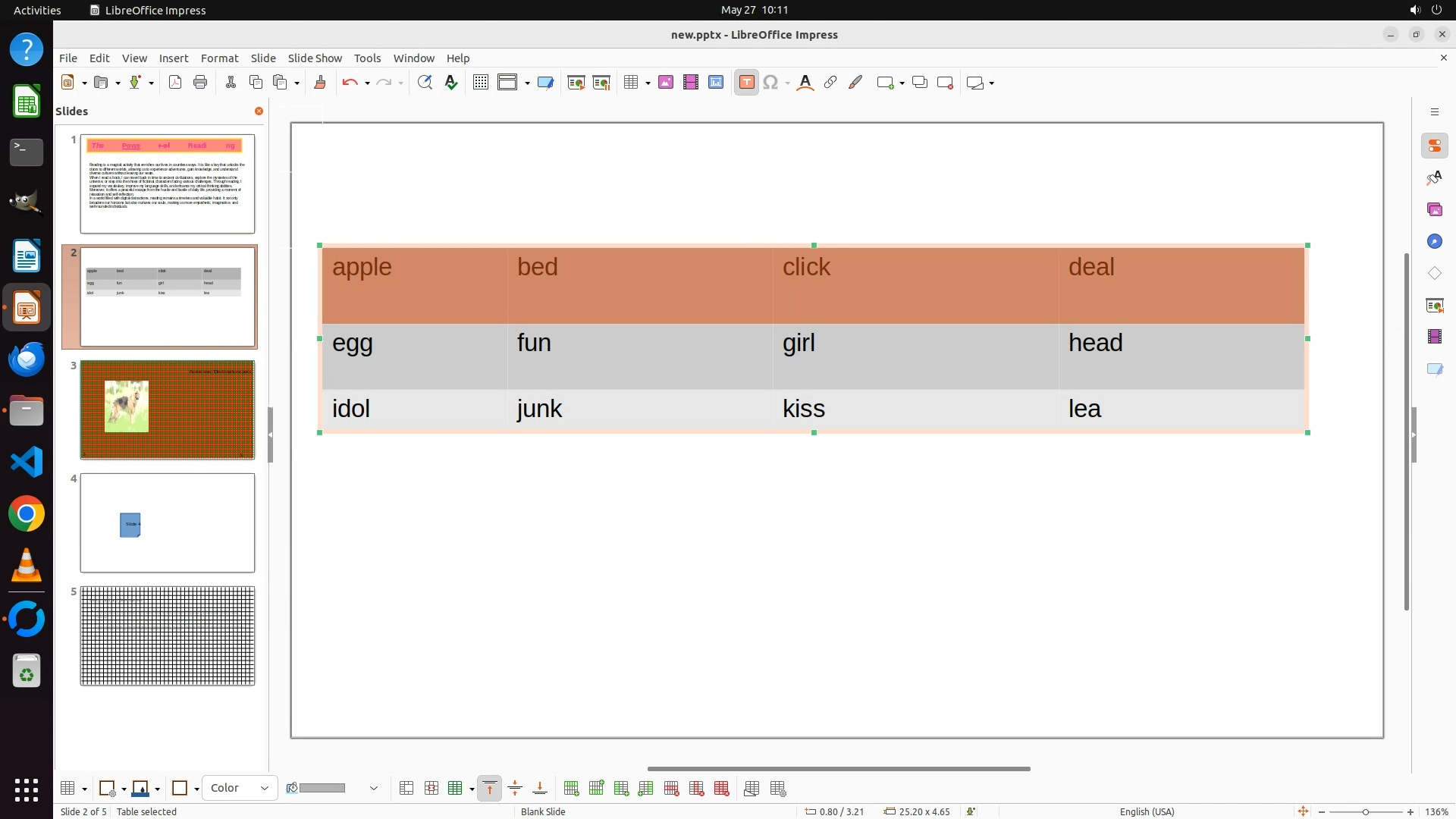Click the Merge Cells icon

[x=406, y=789]
